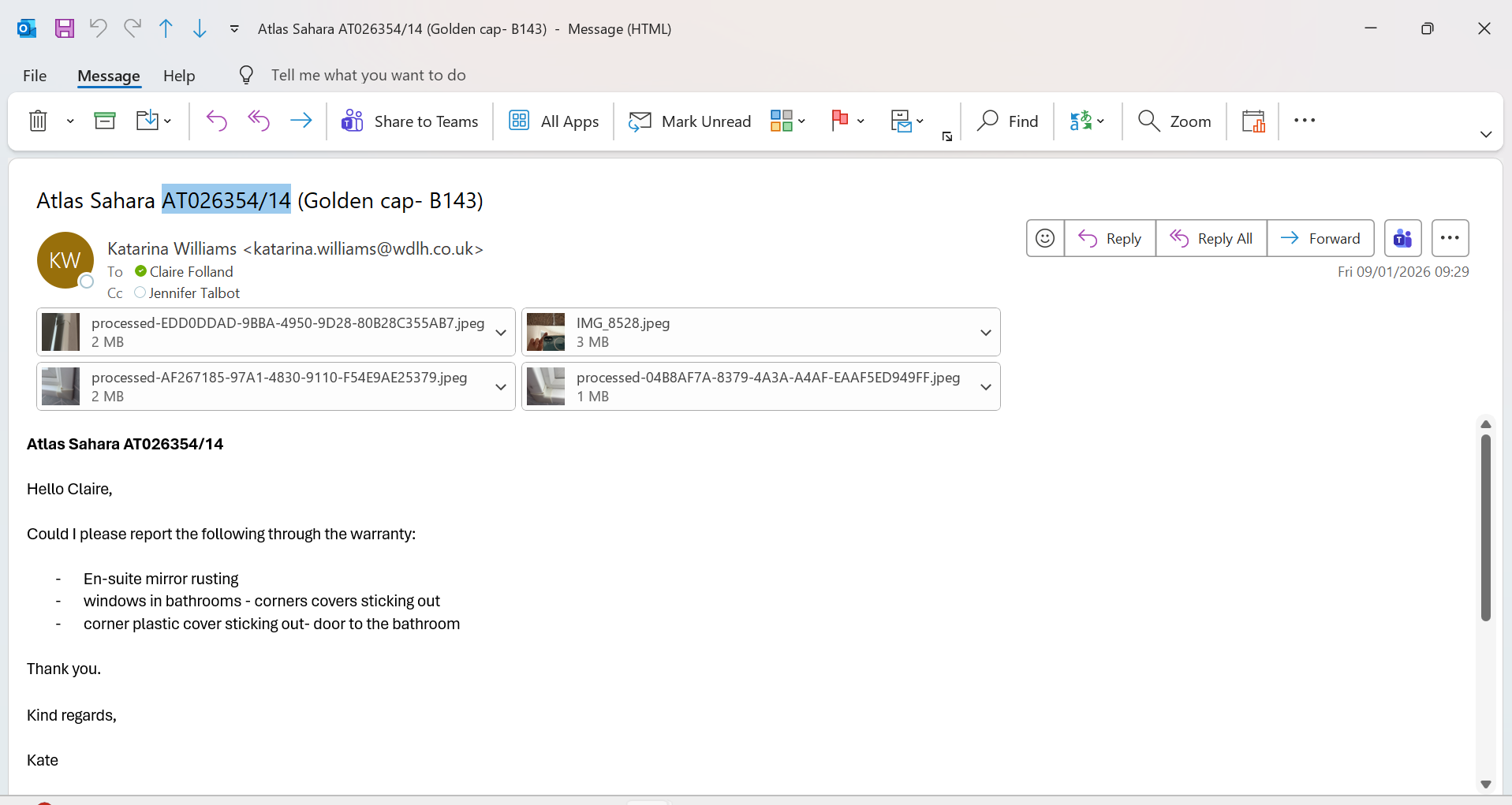Expand the ribbon display options chevron
Screen dimensions: 1512x805
pos(1486,134)
